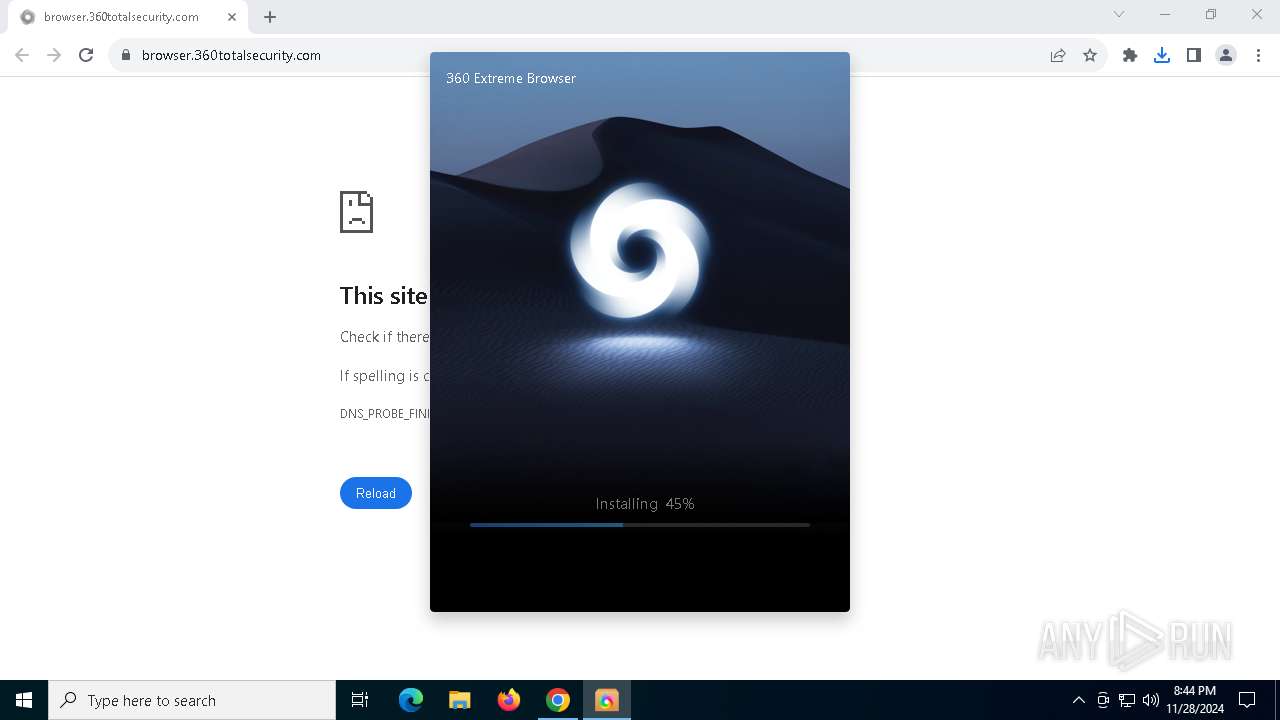Open the network tray icon
This screenshot has width=1280, height=720.
tap(1127, 700)
